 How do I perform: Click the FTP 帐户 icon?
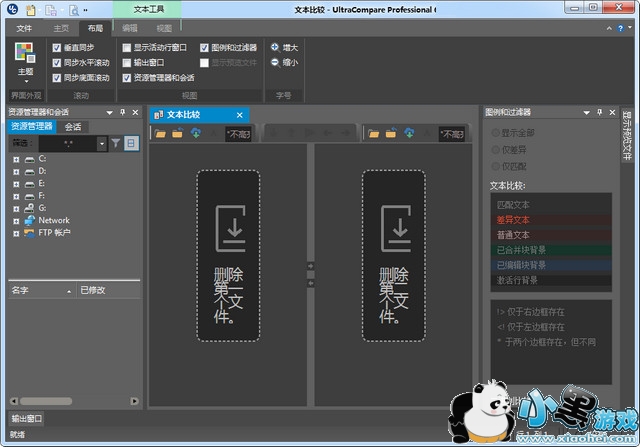(30, 233)
